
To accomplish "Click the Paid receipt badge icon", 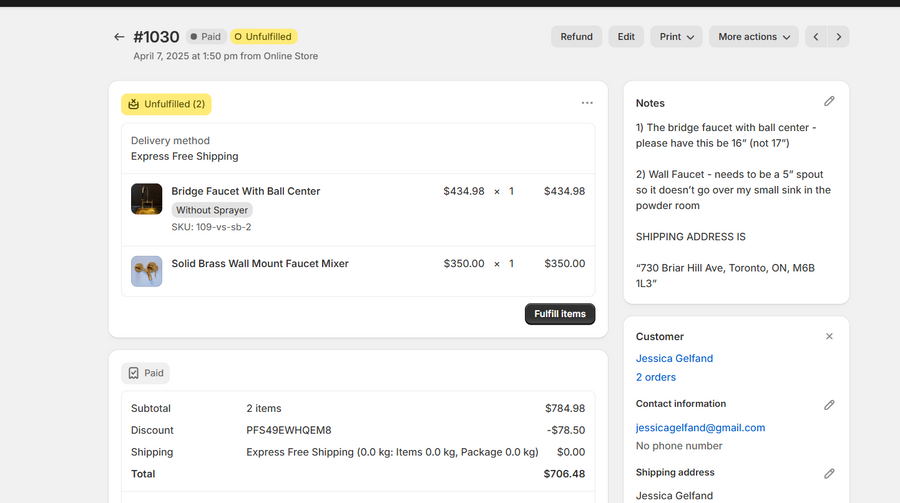I will pos(134,373).
